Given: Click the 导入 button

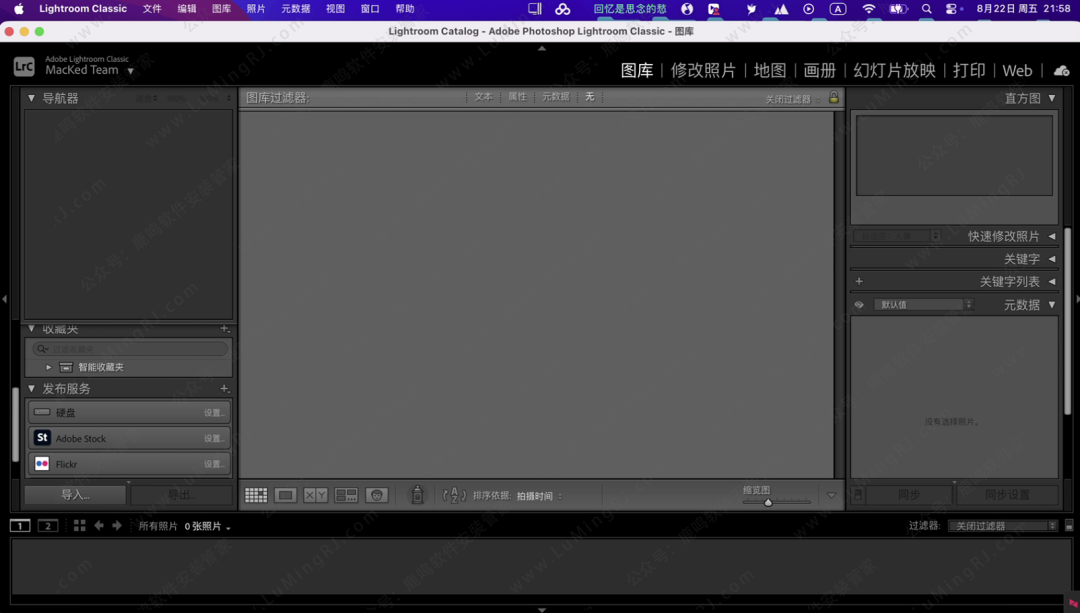Looking at the screenshot, I should tap(74, 494).
